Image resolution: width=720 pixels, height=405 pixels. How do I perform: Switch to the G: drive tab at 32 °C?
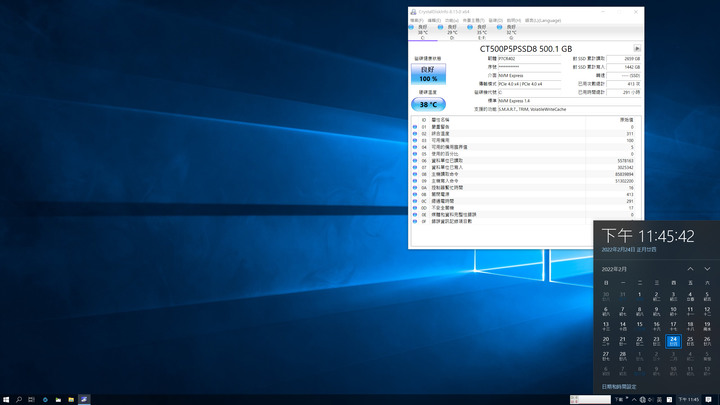coord(511,32)
